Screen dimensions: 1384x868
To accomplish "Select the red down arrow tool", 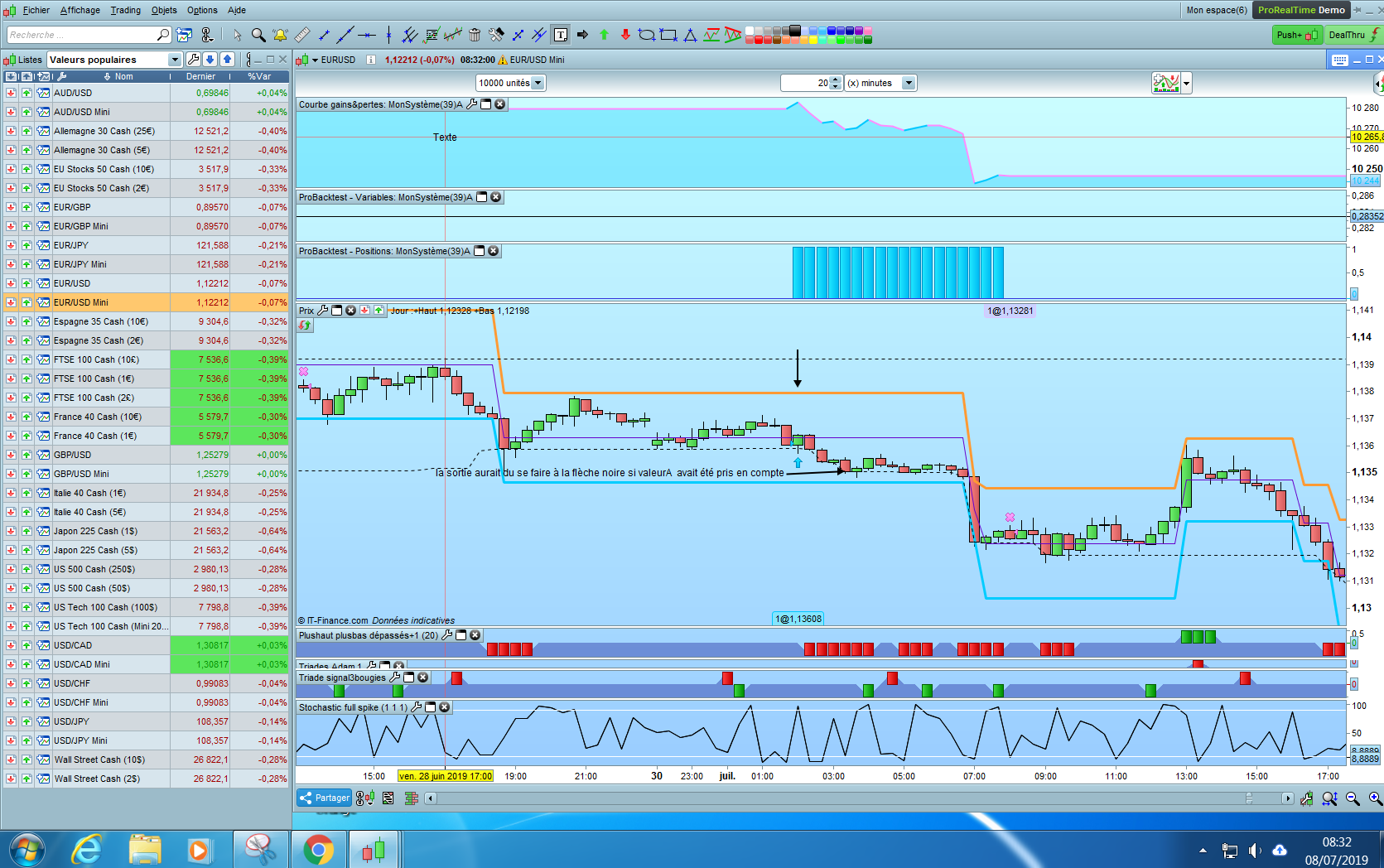I will 625,35.
